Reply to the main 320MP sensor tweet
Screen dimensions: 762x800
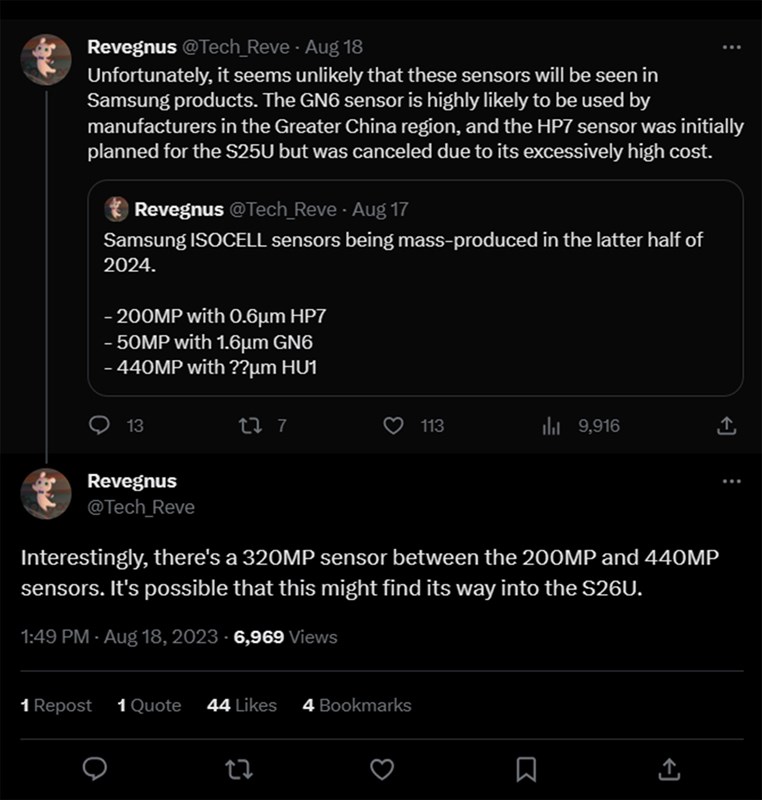[95, 768]
